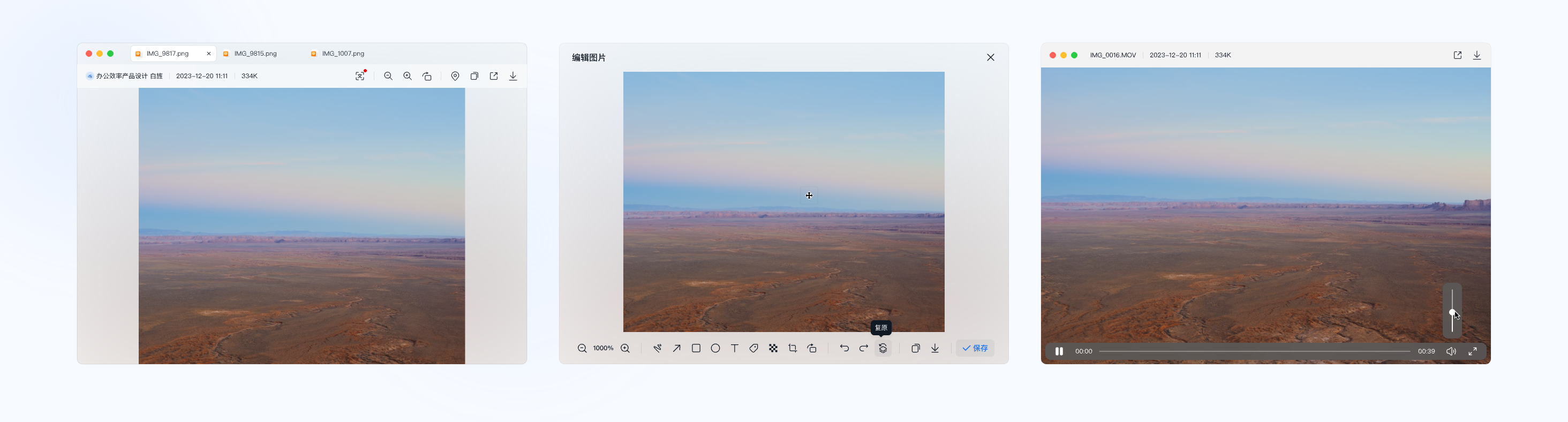Viewport: 1568px width, 422px height.
Task: Close the IMG_9817.png tab
Action: pos(209,54)
